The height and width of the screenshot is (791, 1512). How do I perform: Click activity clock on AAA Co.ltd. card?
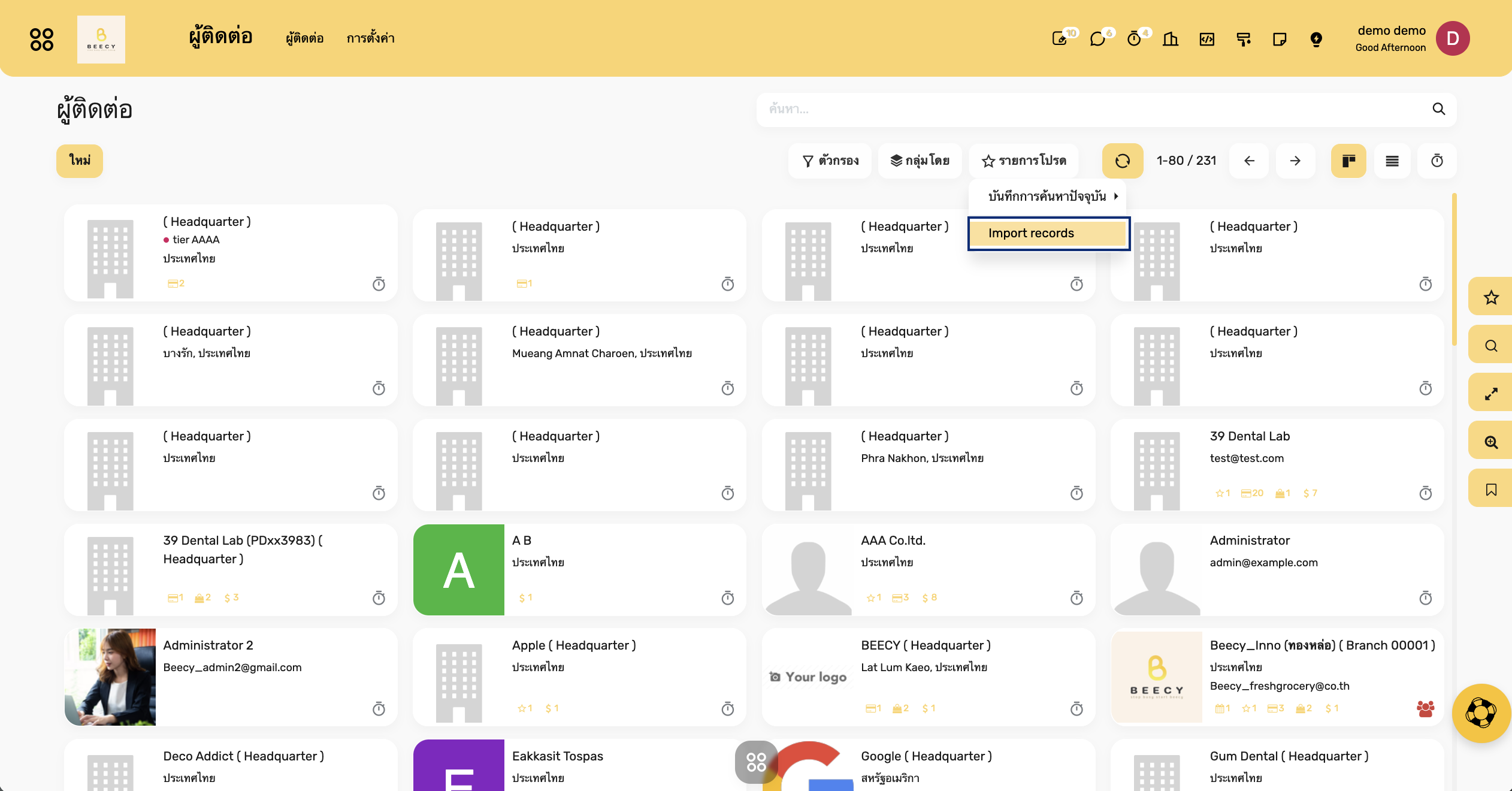pos(1076,597)
